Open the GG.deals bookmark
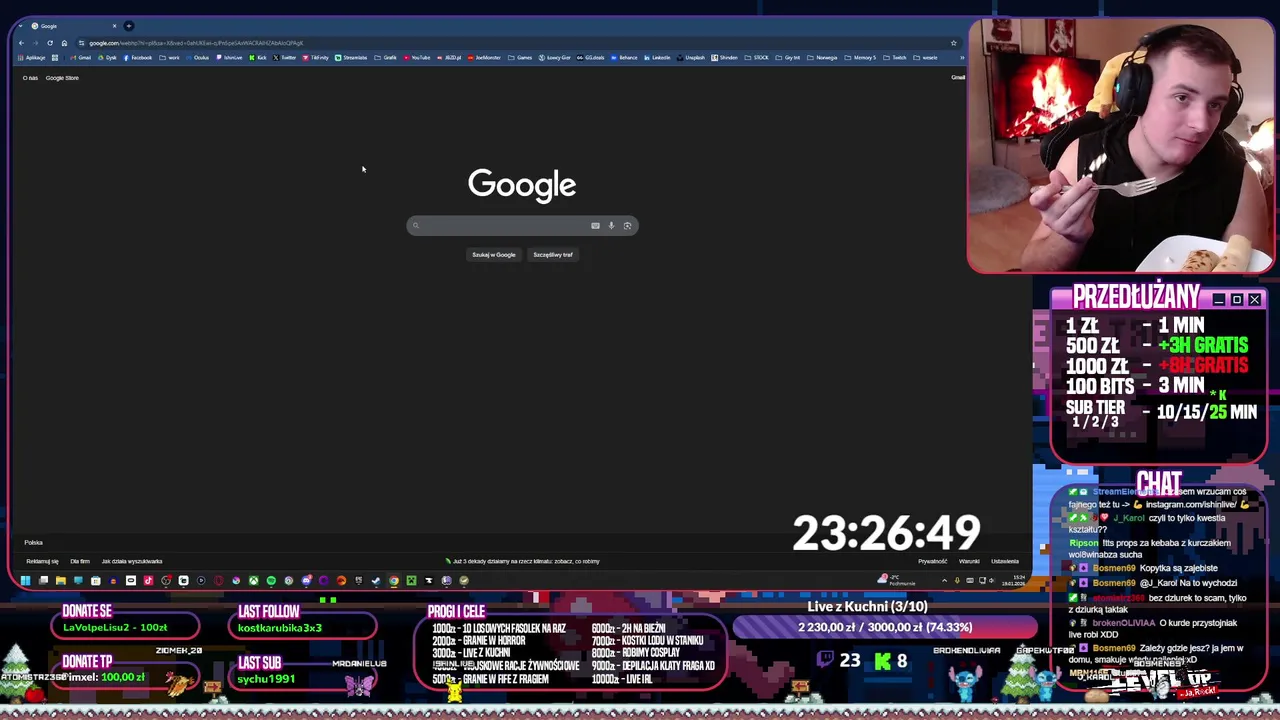 pos(591,57)
